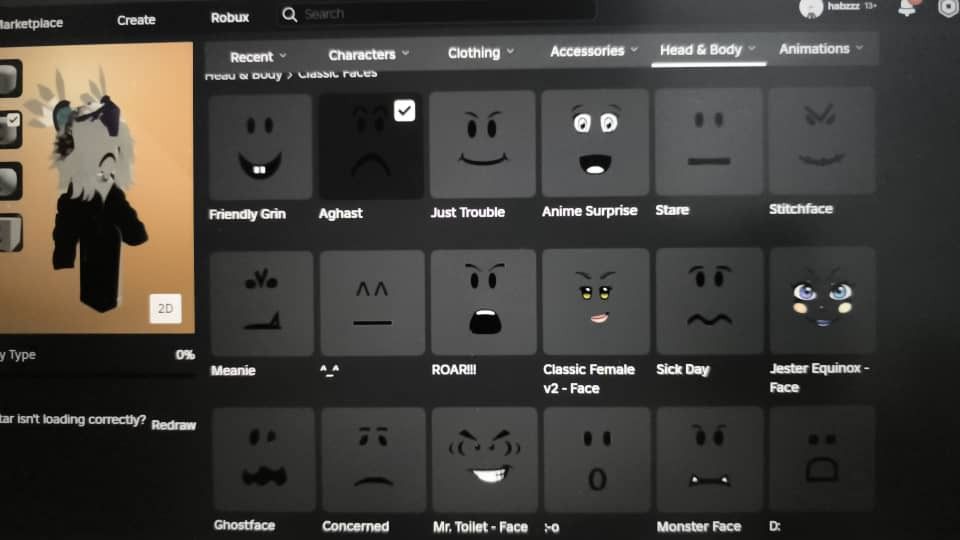Expand the Head & Body dropdown
This screenshot has height=540, width=960.
tap(708, 50)
